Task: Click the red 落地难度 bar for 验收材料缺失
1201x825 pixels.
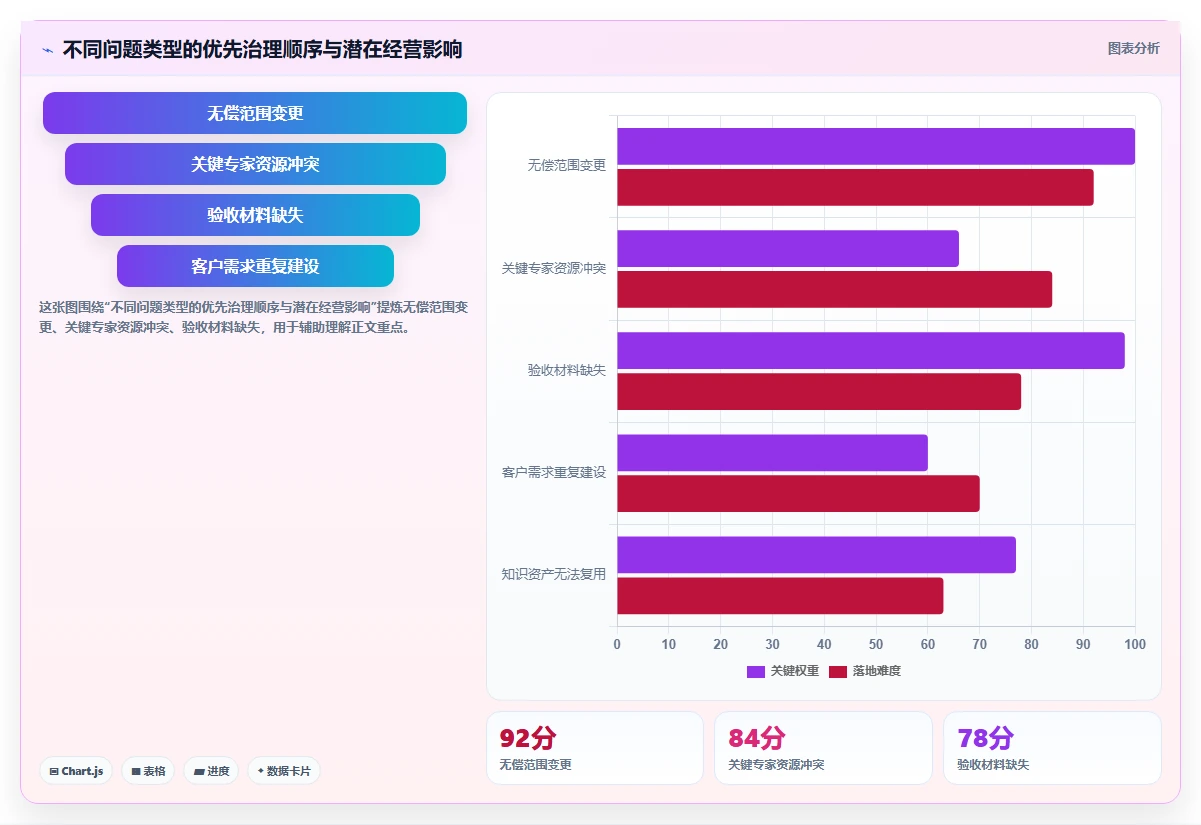Action: point(819,392)
